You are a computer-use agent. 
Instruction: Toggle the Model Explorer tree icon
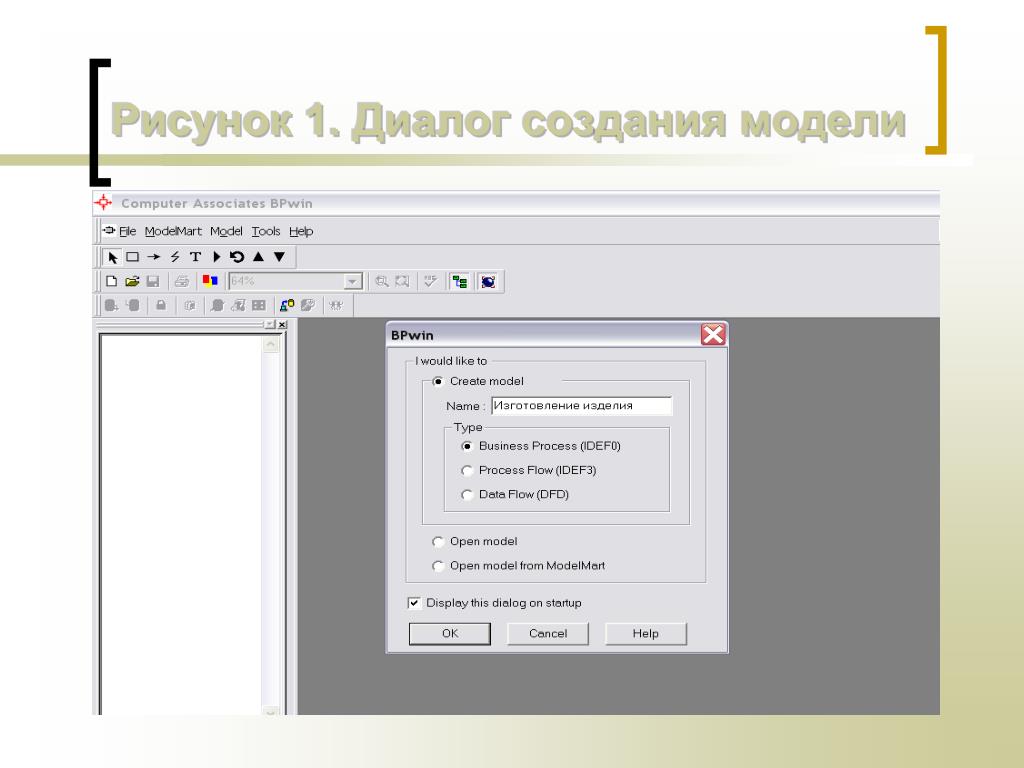pyautogui.click(x=460, y=281)
